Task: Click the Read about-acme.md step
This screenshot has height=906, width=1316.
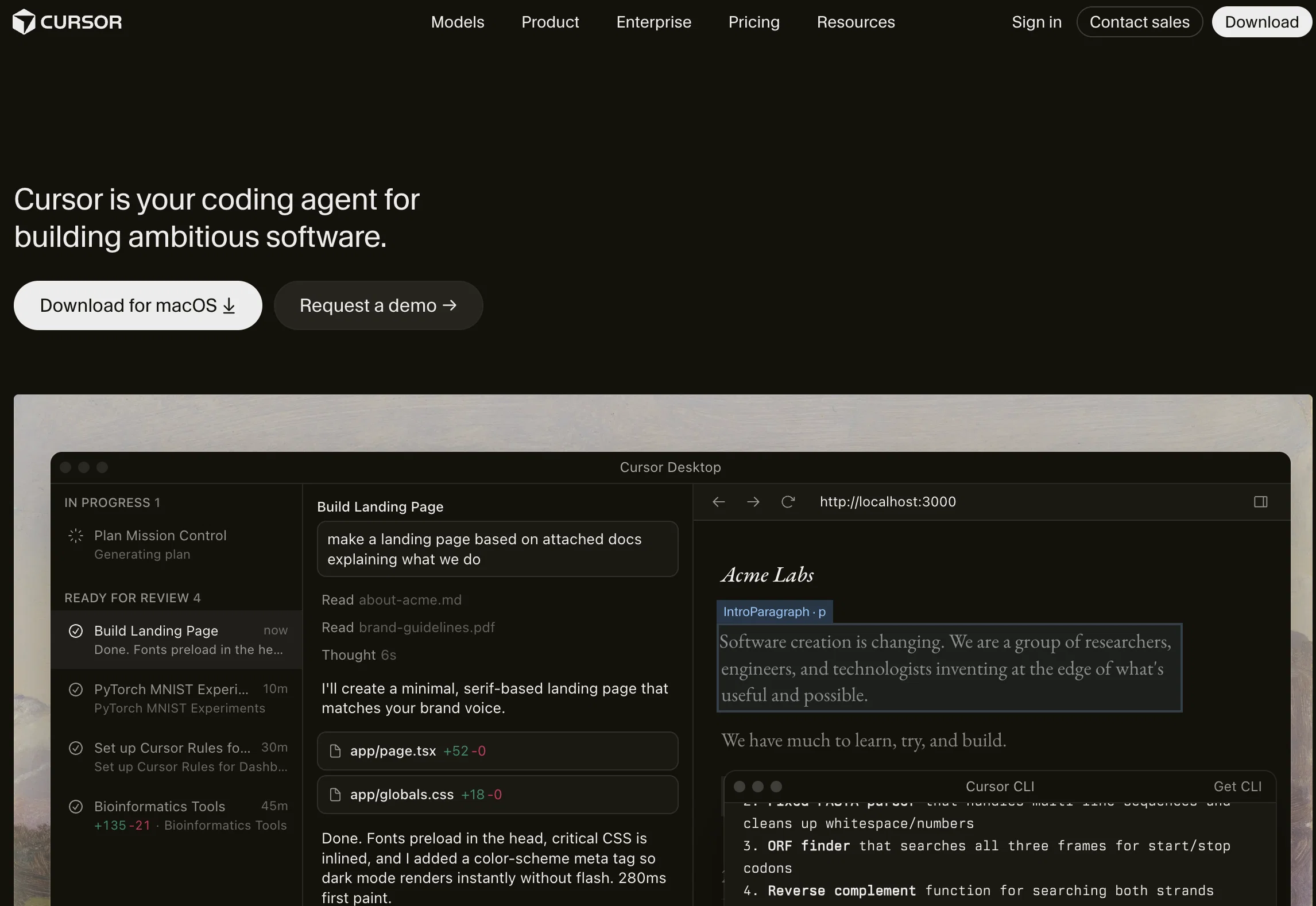Action: point(392,600)
